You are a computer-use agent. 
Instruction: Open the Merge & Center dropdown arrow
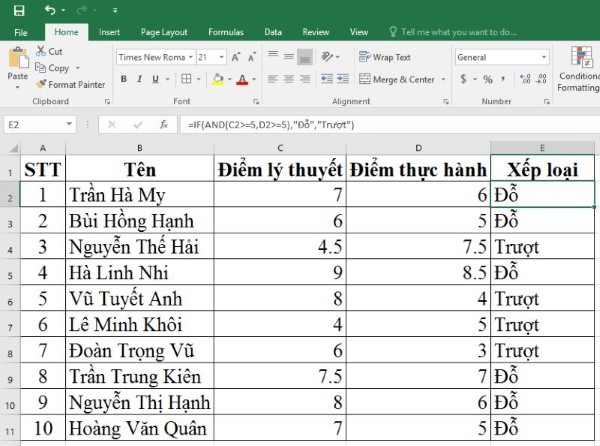[x=443, y=80]
